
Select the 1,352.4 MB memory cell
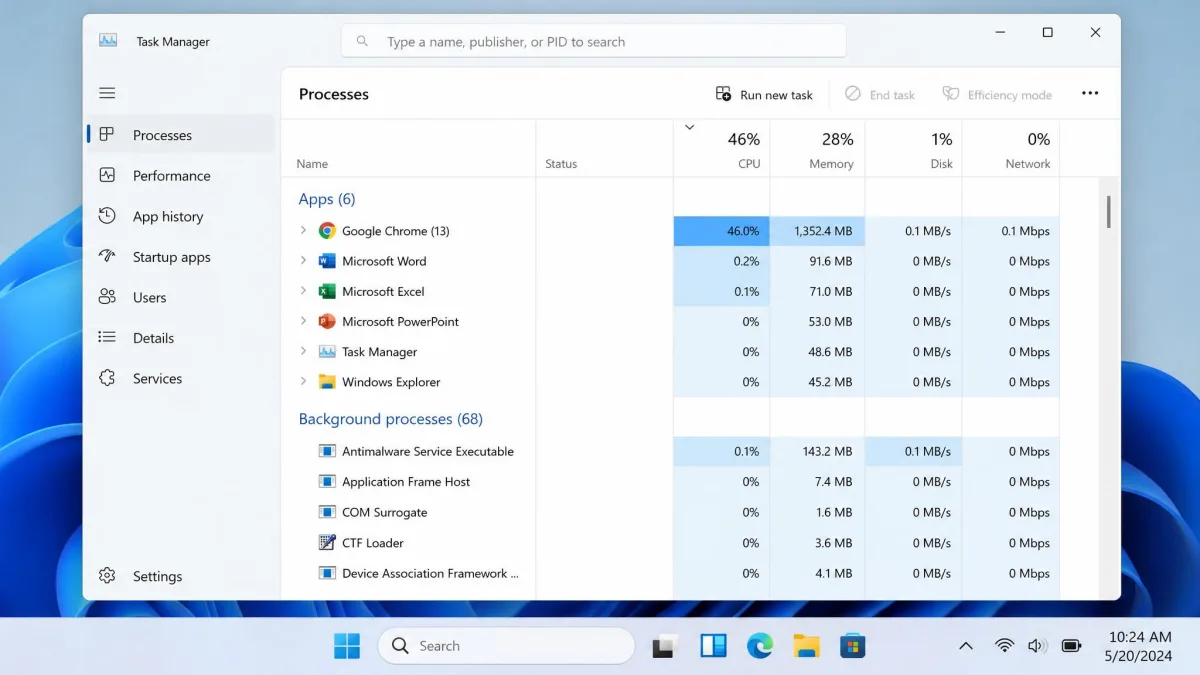click(817, 231)
